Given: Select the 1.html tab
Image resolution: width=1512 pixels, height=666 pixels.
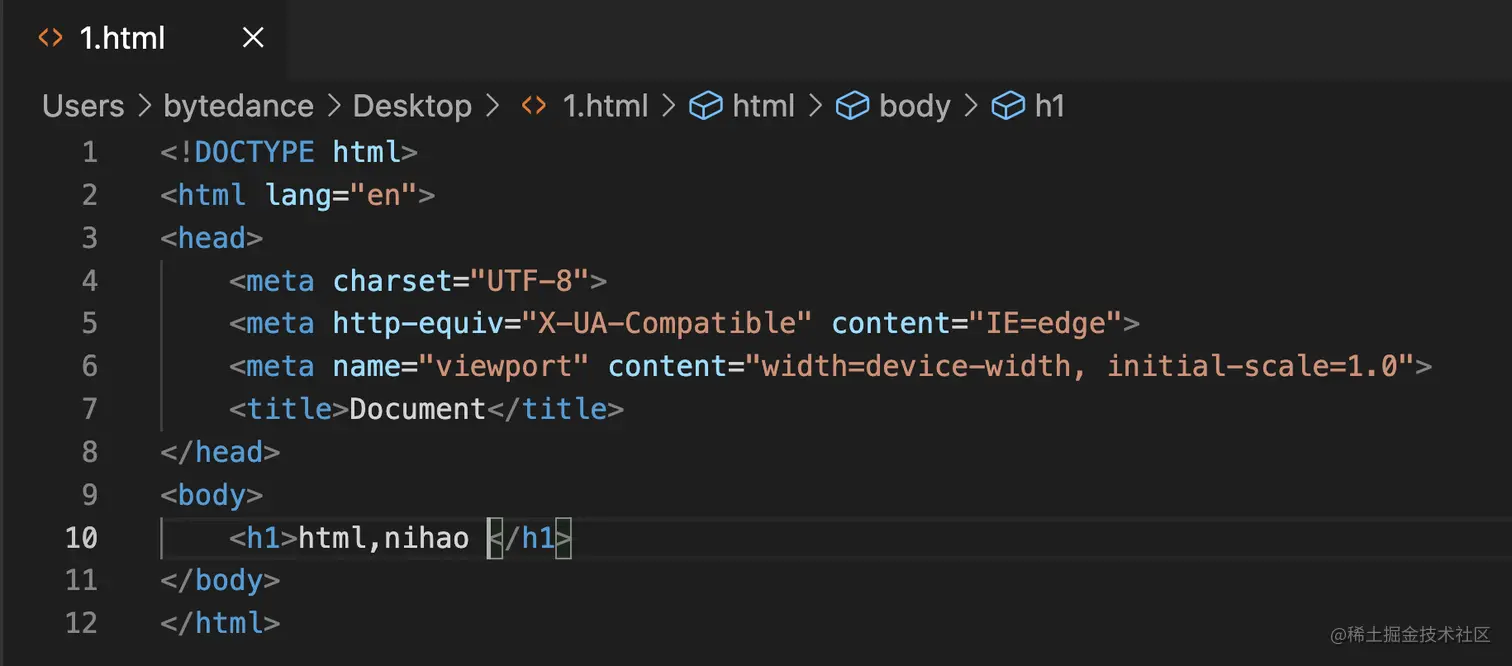Looking at the screenshot, I should 122,38.
